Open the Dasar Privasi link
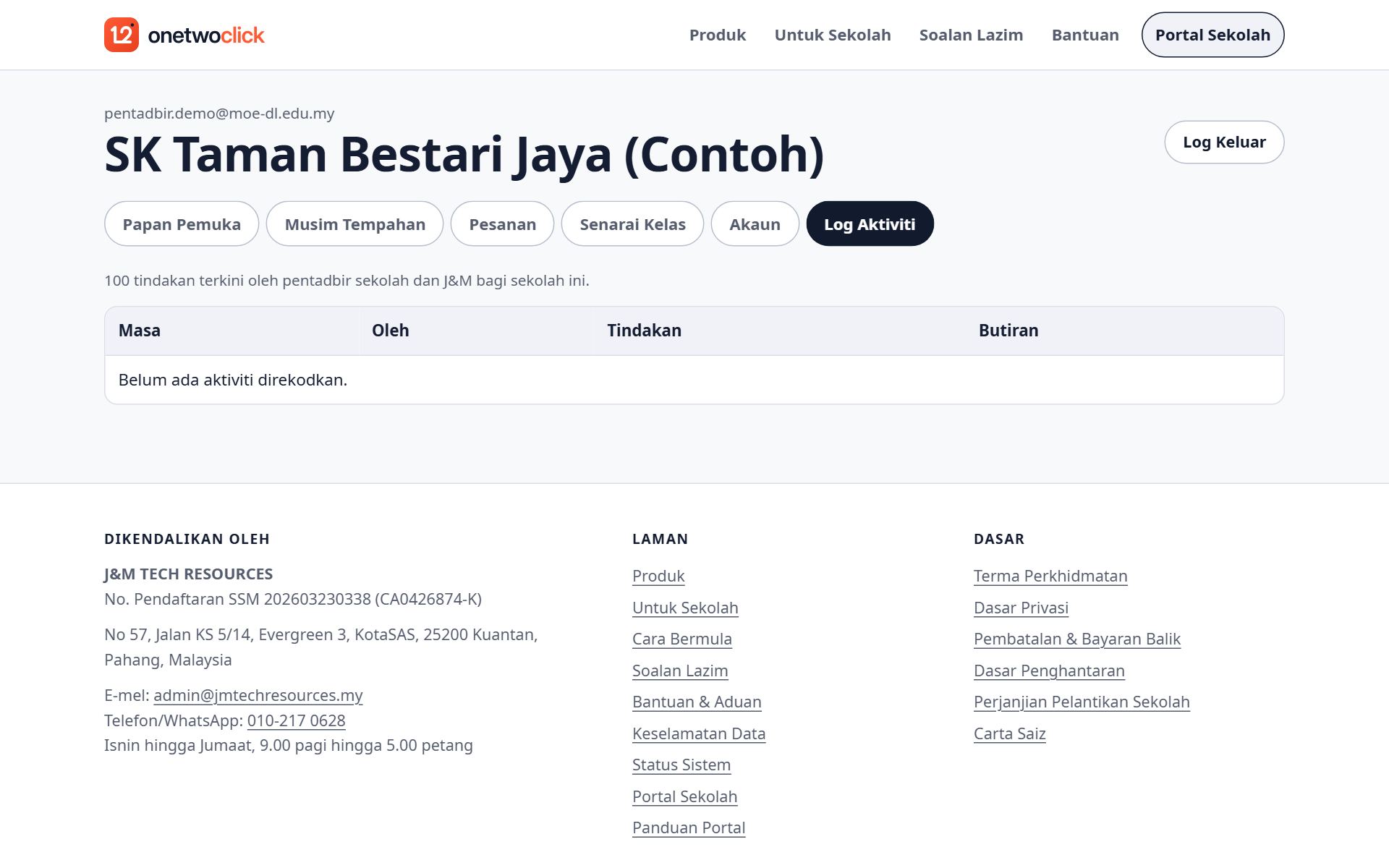1389x868 pixels. pyautogui.click(x=1021, y=608)
